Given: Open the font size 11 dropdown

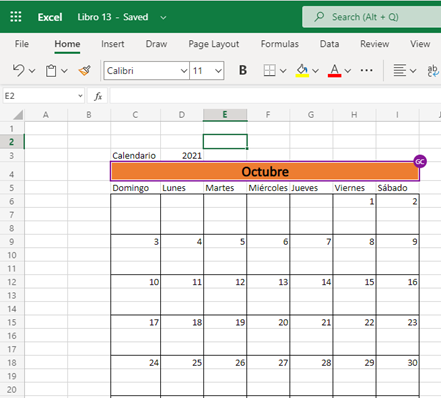Looking at the screenshot, I should coord(218,71).
